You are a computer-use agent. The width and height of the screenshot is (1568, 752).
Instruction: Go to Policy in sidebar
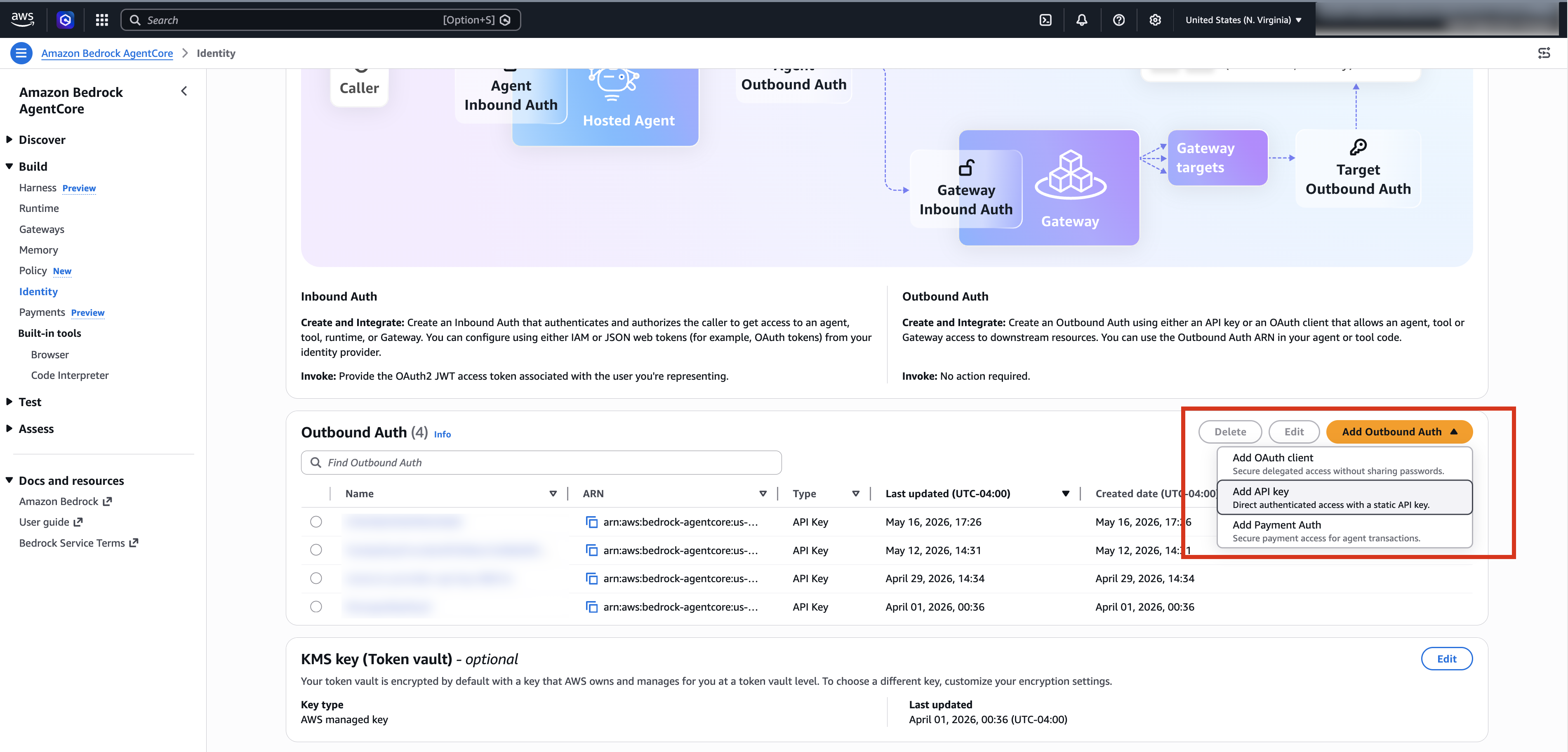pos(33,270)
